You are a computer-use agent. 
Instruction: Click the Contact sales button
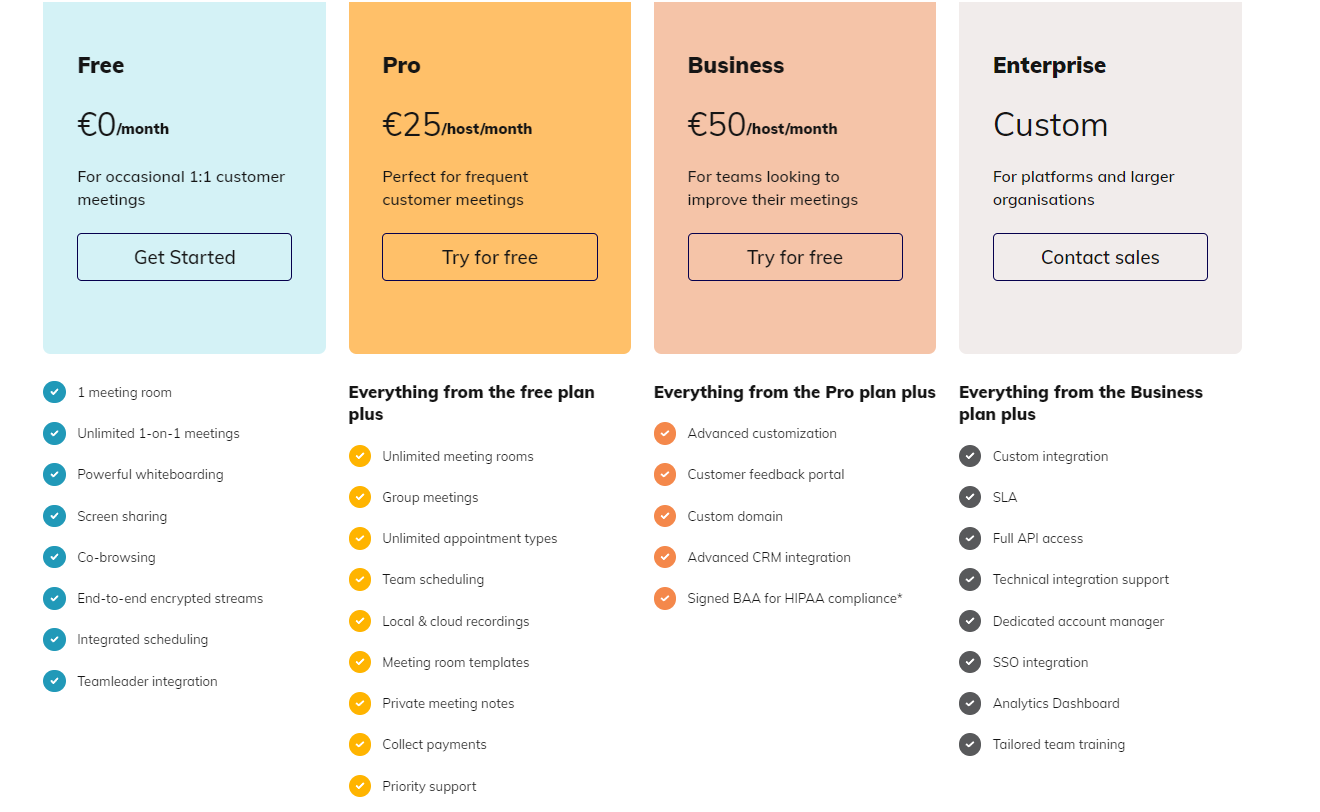tap(1100, 257)
